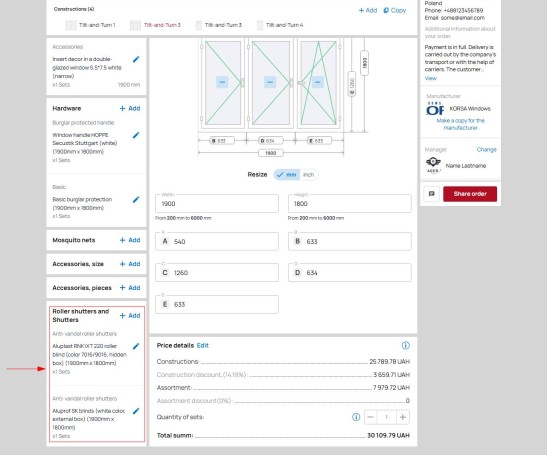Add a Mosquito nets item
Screen dimensions: 547x455
tap(130, 240)
